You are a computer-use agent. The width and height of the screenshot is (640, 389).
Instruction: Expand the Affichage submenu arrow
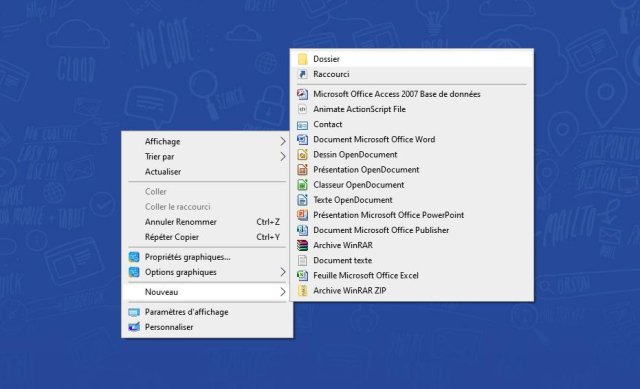282,142
